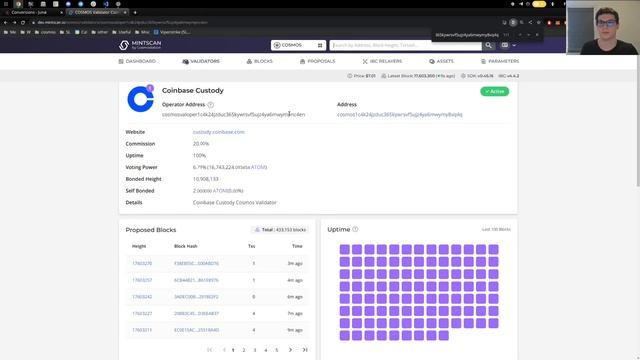Open the COSMOS chain selector dropdown
This screenshot has height=360, width=640.
tap(298, 45)
